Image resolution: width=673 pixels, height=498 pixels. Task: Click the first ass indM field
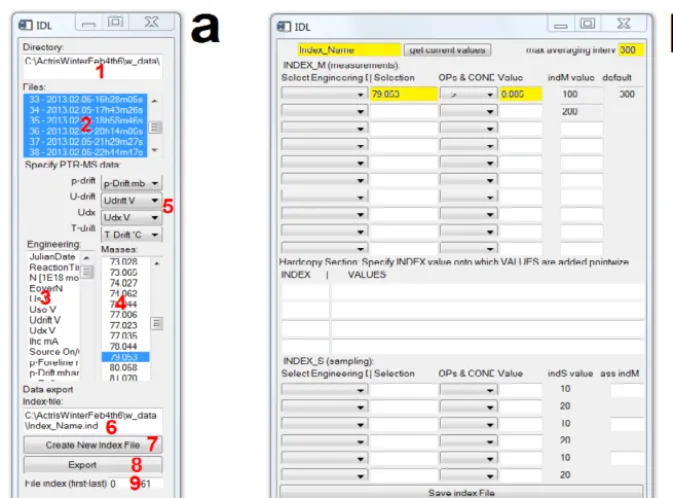[627, 389]
